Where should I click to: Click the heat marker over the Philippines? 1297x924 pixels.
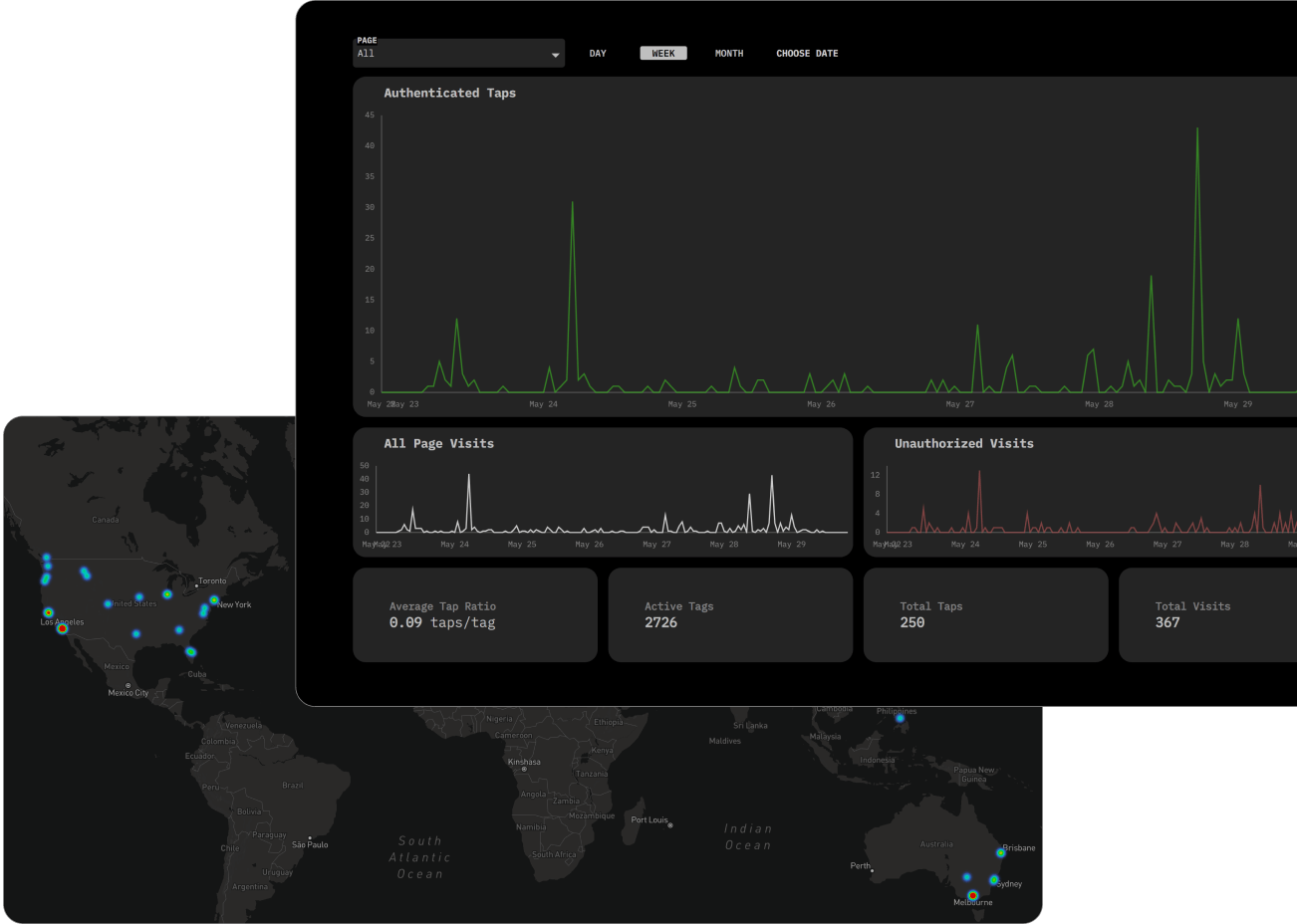click(x=899, y=718)
